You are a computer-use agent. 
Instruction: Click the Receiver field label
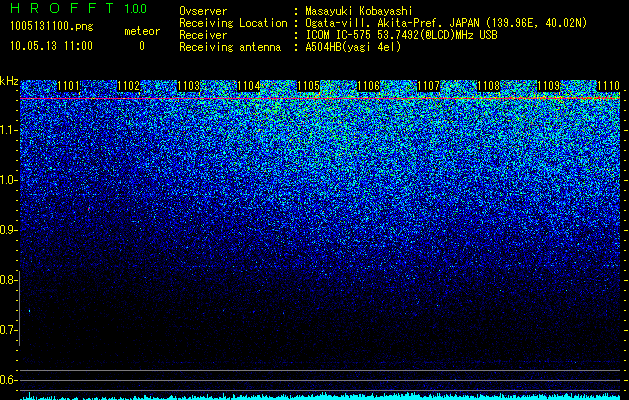[203, 35]
